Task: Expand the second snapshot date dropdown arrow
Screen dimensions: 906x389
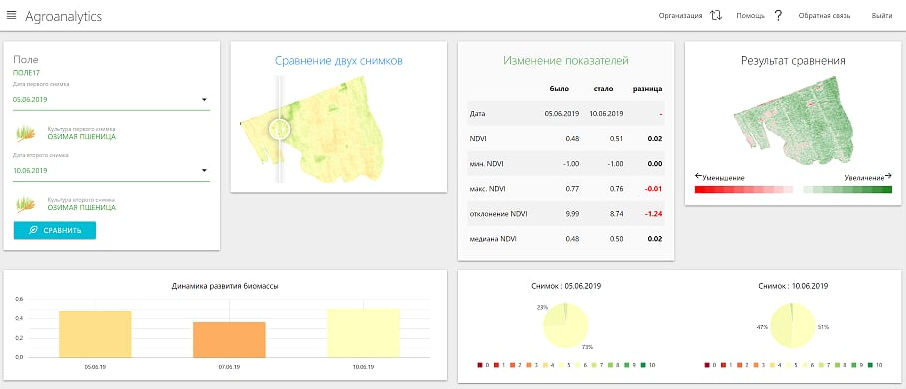Action: click(204, 171)
